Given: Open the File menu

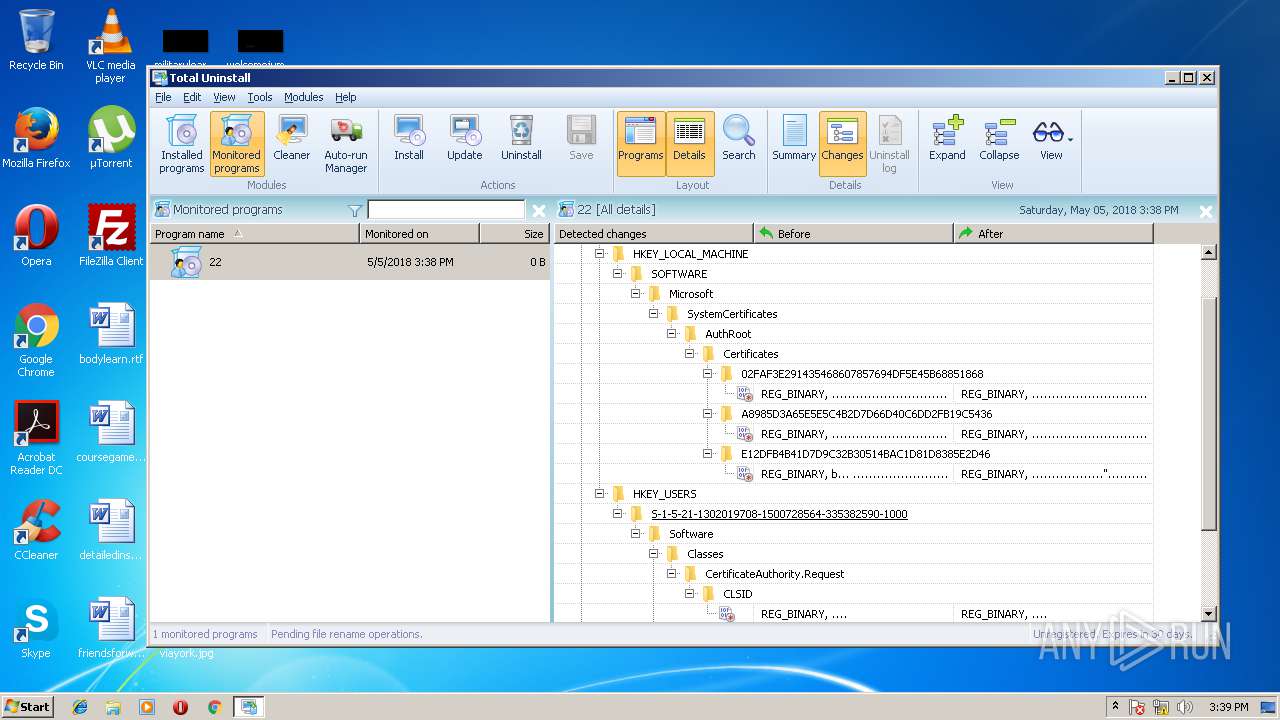Looking at the screenshot, I should [x=163, y=97].
